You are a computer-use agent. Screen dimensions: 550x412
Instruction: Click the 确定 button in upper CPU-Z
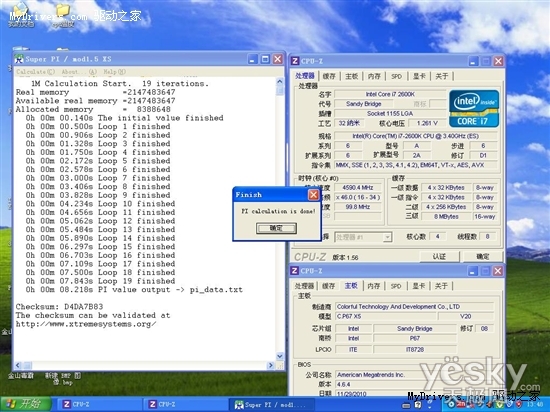coord(483,257)
